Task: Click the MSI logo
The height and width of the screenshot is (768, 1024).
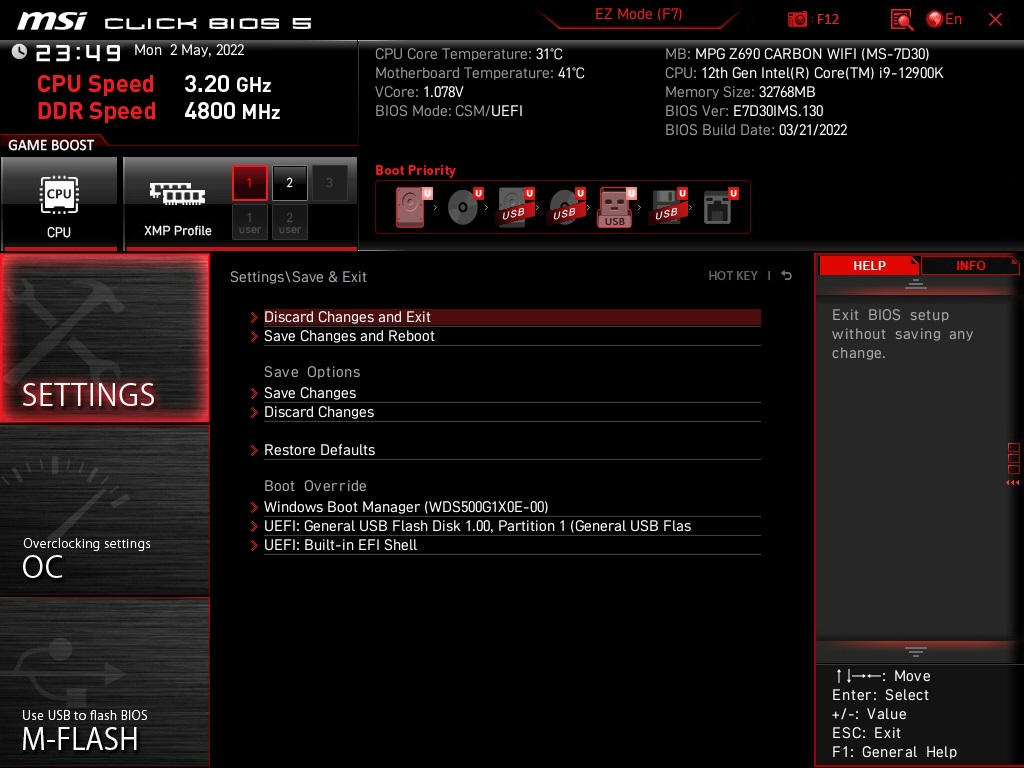Action: [x=52, y=21]
